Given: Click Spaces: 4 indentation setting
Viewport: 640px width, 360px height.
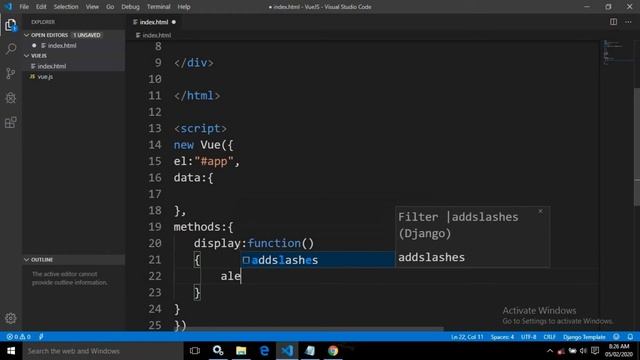Looking at the screenshot, I should (502, 337).
